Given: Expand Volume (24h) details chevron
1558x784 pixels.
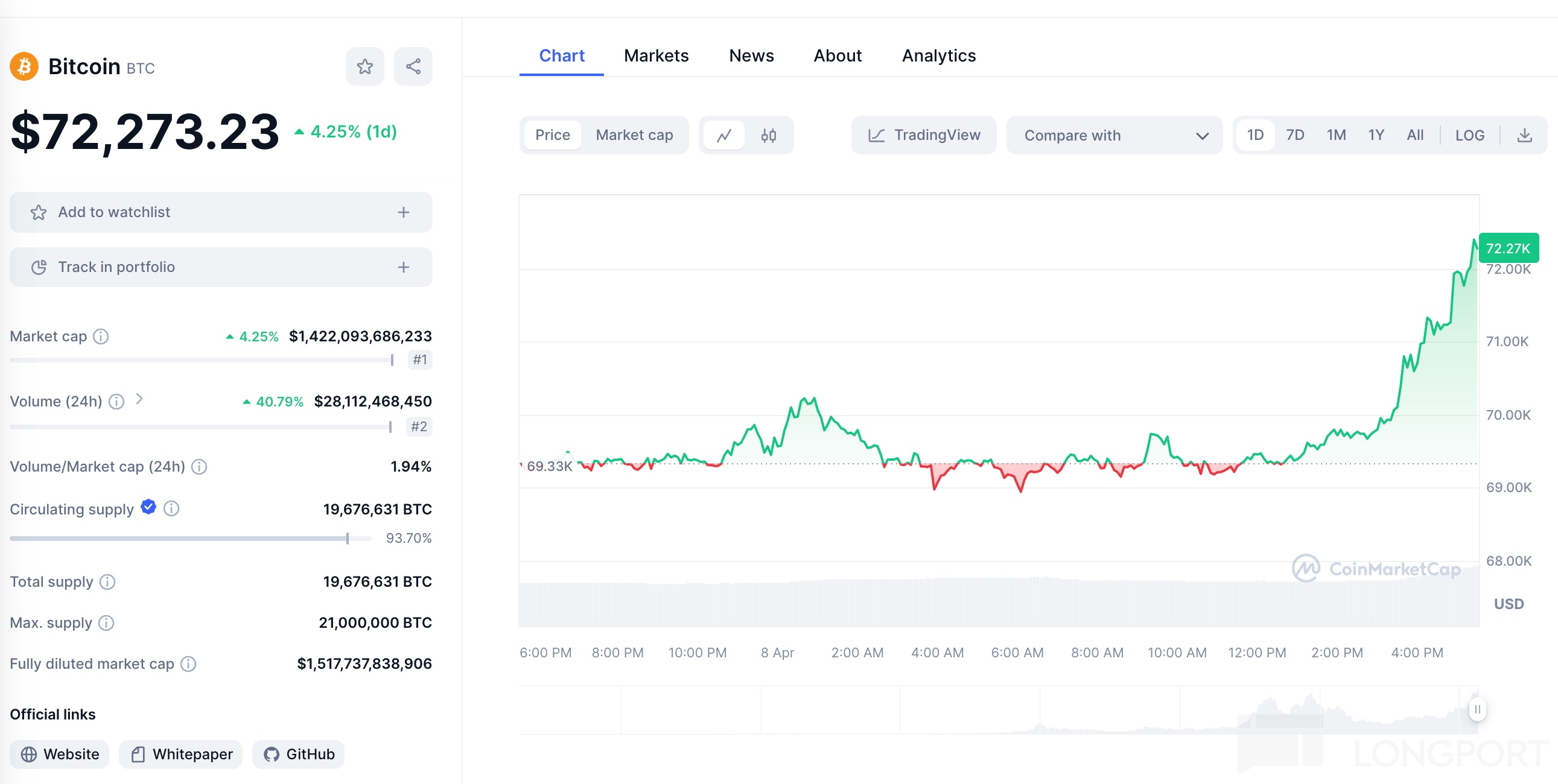Looking at the screenshot, I should tap(139, 399).
